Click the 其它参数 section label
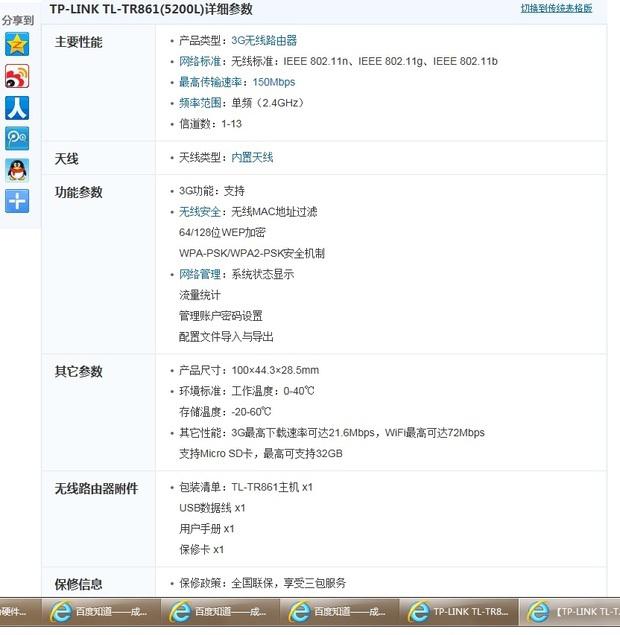The image size is (620, 635). pos(79,371)
